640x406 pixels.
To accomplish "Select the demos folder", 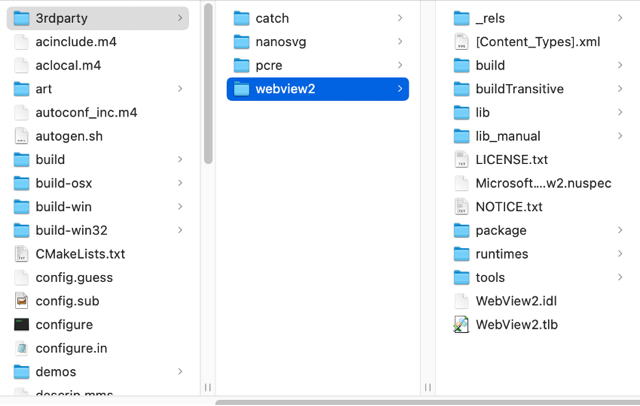I will click(56, 372).
